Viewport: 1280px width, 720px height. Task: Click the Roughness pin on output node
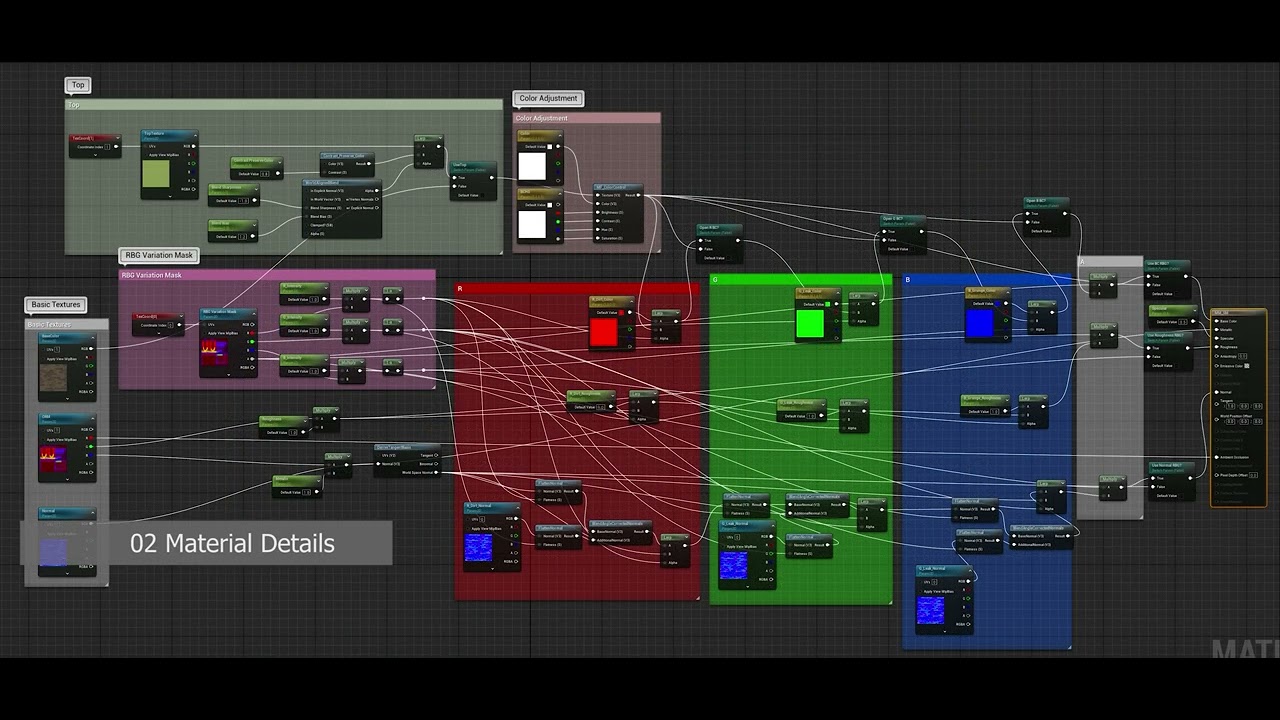1216,347
